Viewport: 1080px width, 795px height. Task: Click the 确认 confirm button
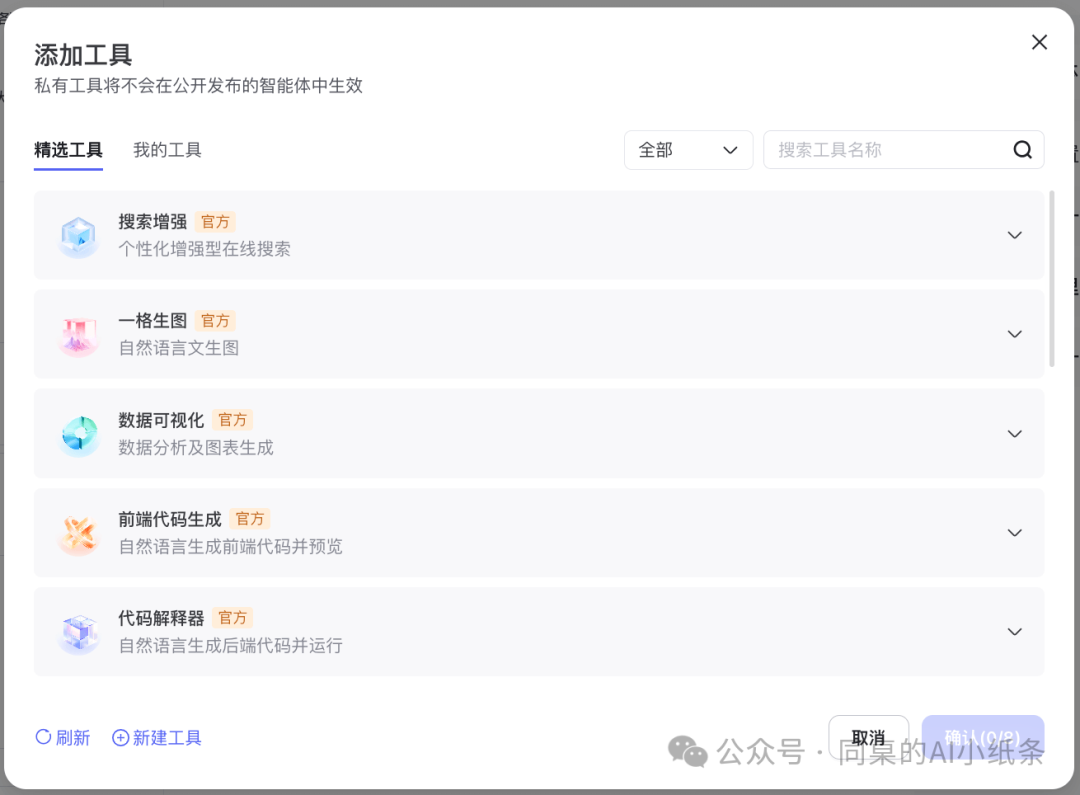pos(982,737)
